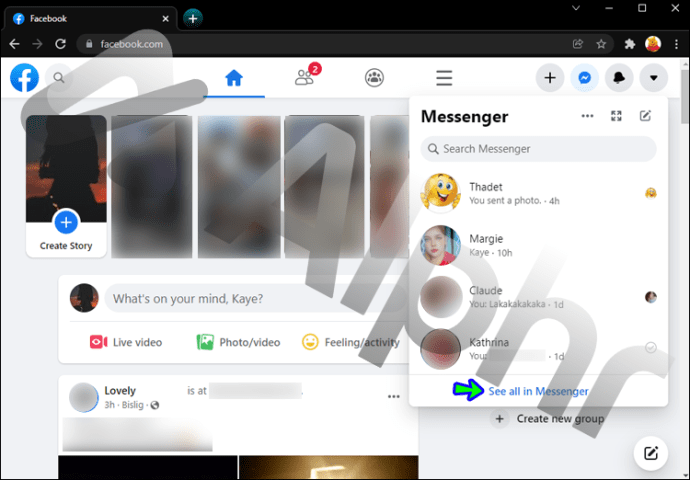
Task: Open the hamburger menu tab
Action: (444, 78)
